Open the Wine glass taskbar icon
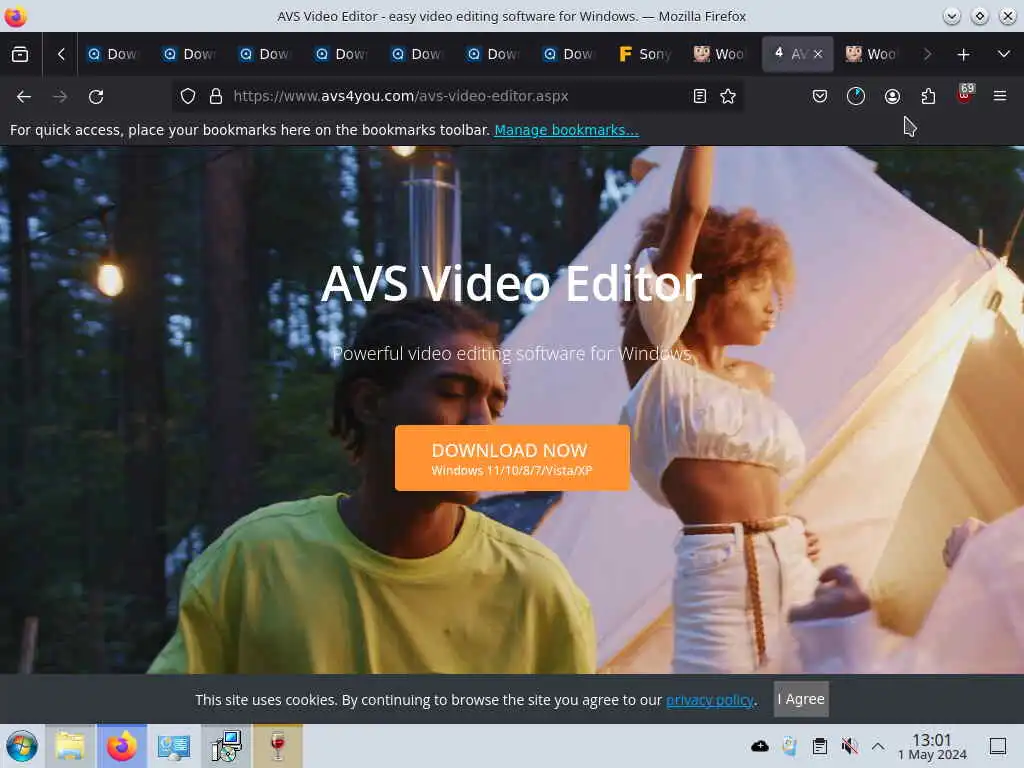The width and height of the screenshot is (1024, 768). click(x=278, y=746)
